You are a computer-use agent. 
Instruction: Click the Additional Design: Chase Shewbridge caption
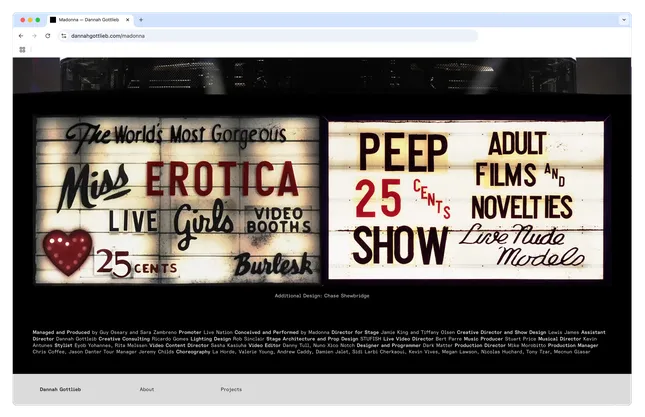322,296
